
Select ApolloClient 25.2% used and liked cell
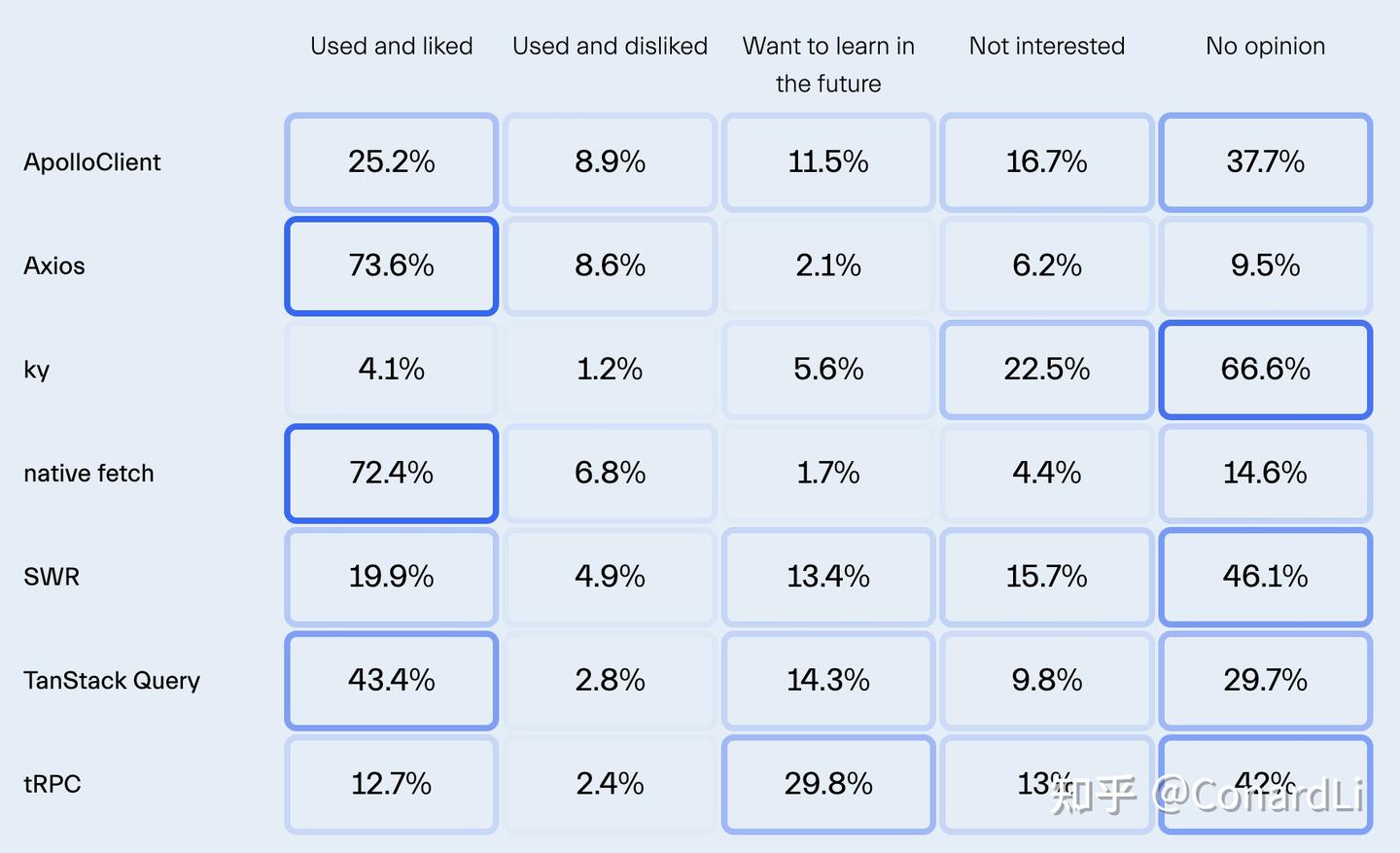tap(391, 162)
